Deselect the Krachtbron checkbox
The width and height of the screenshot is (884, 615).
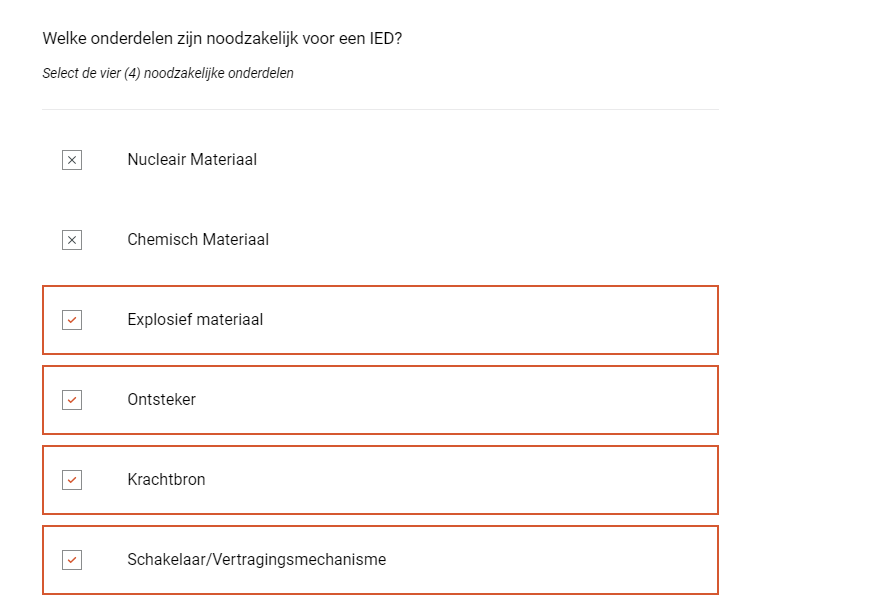pyautogui.click(x=72, y=480)
